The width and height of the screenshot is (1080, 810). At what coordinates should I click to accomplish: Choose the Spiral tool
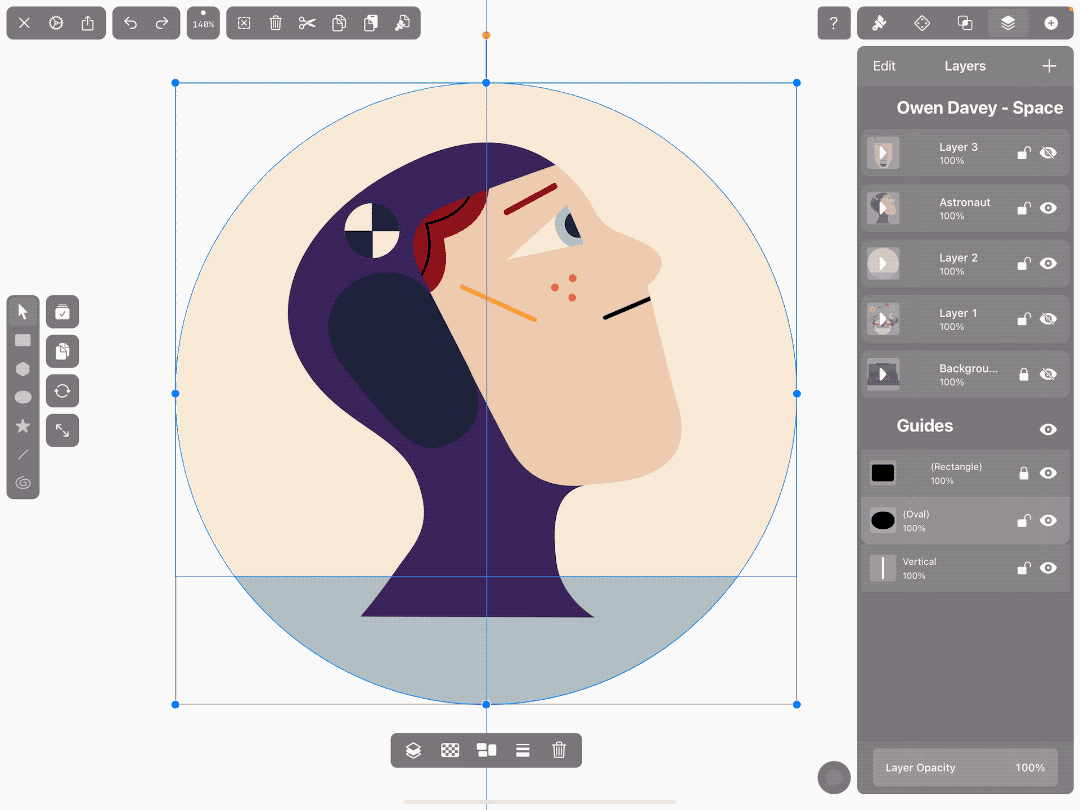(23, 483)
